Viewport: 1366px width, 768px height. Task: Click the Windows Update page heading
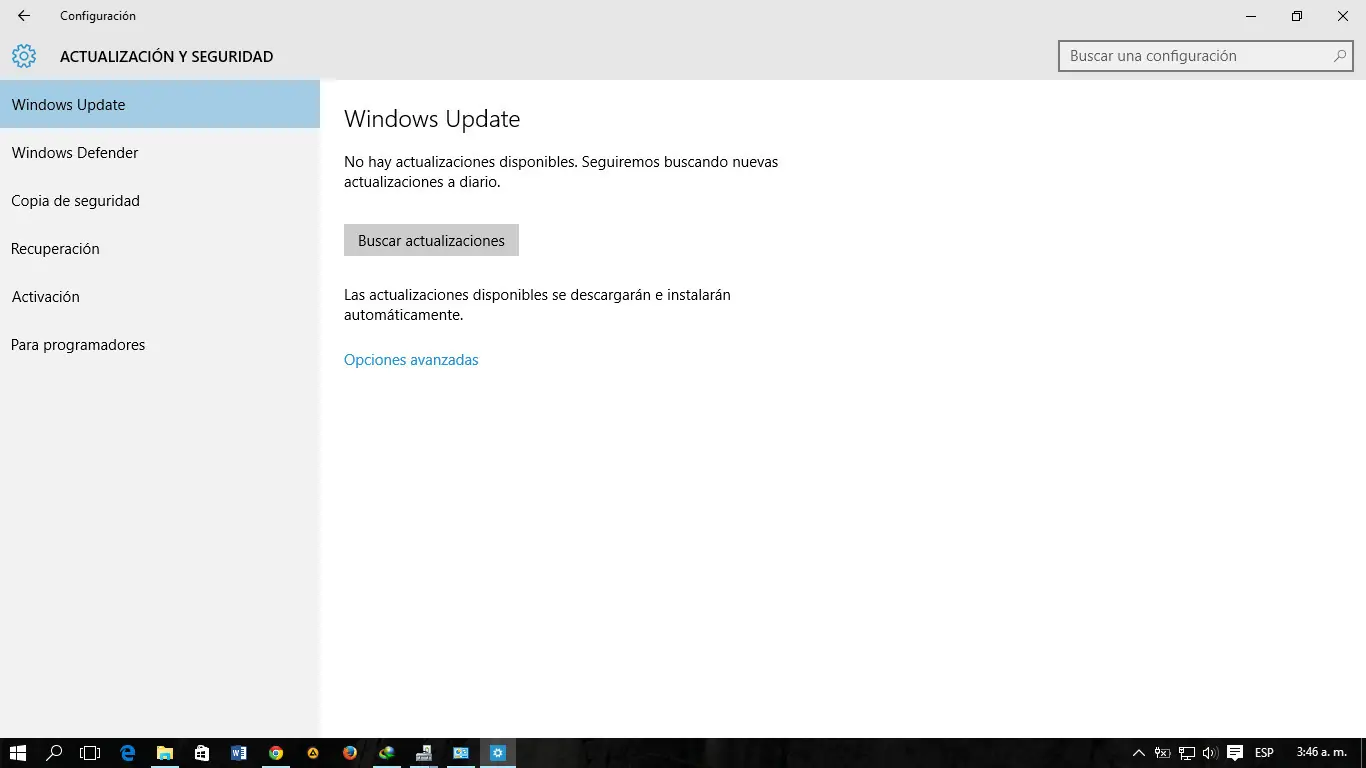(432, 119)
